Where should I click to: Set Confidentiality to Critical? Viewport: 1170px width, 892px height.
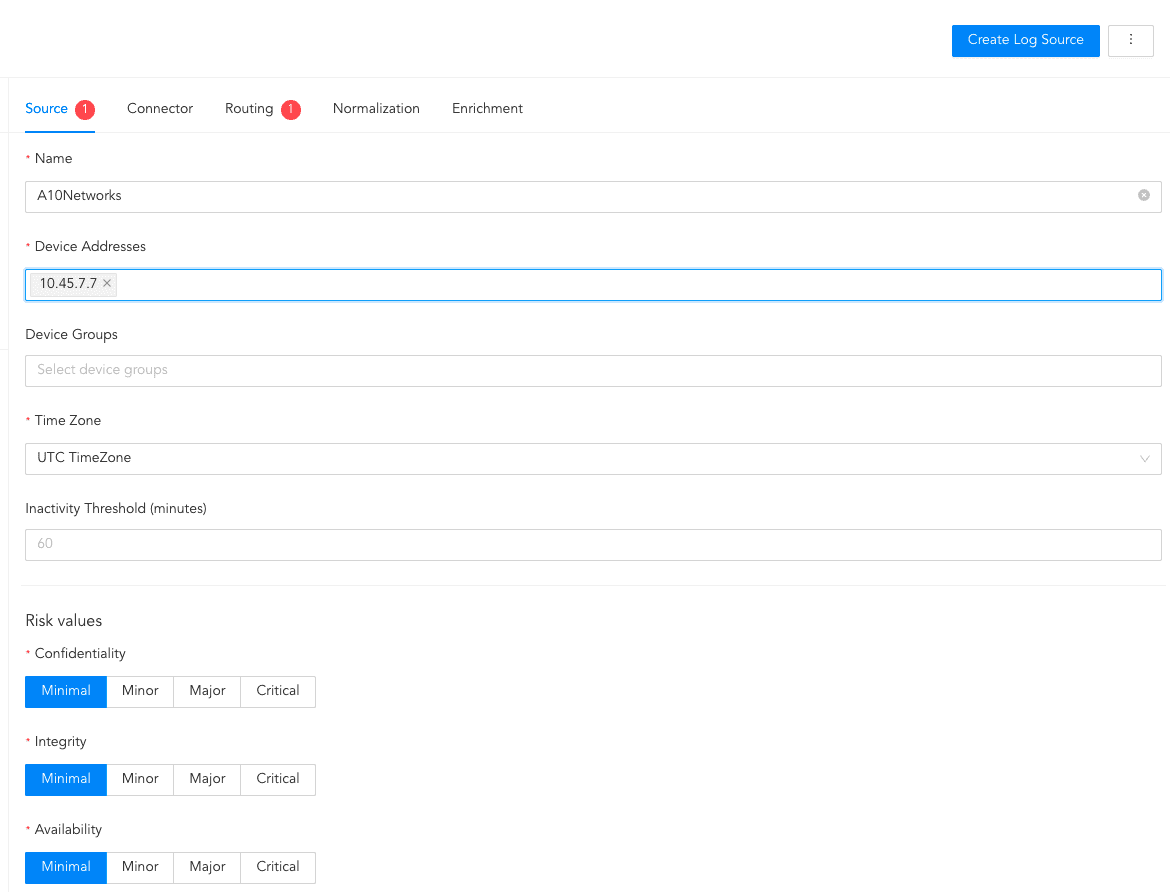(x=277, y=691)
